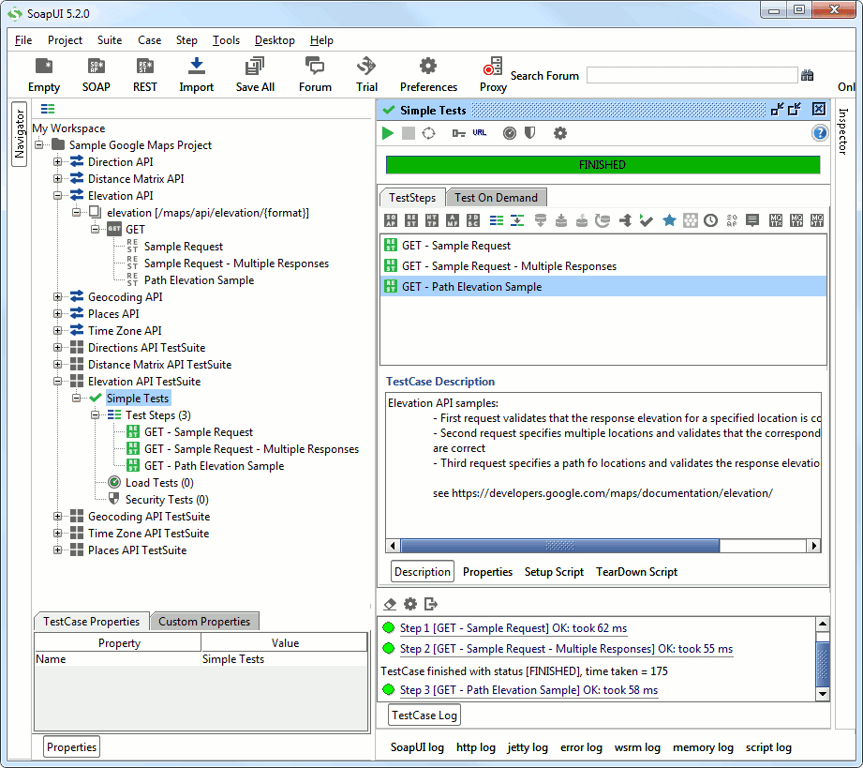This screenshot has width=863, height=768.
Task: Click the green FINISHED progress bar
Action: 603,165
